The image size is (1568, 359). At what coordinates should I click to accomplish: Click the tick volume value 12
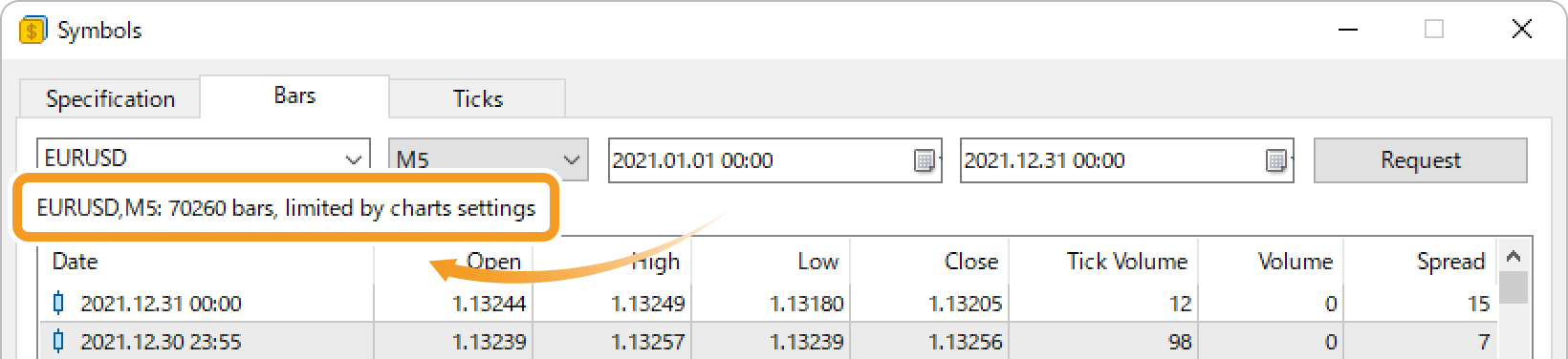(x=1180, y=304)
